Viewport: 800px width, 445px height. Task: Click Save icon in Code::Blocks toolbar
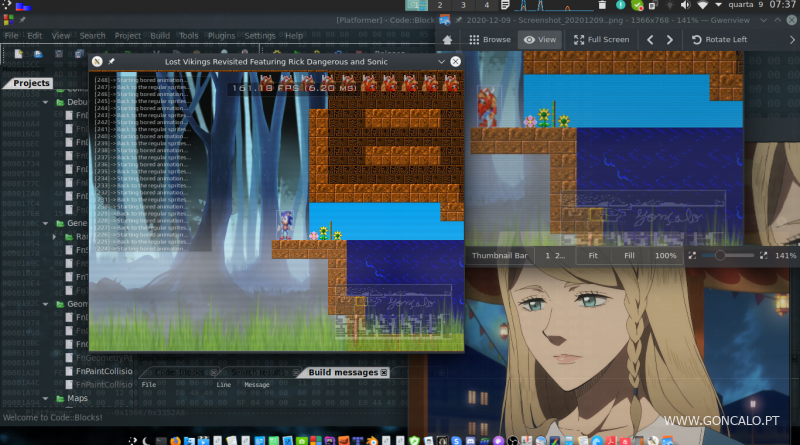59,53
